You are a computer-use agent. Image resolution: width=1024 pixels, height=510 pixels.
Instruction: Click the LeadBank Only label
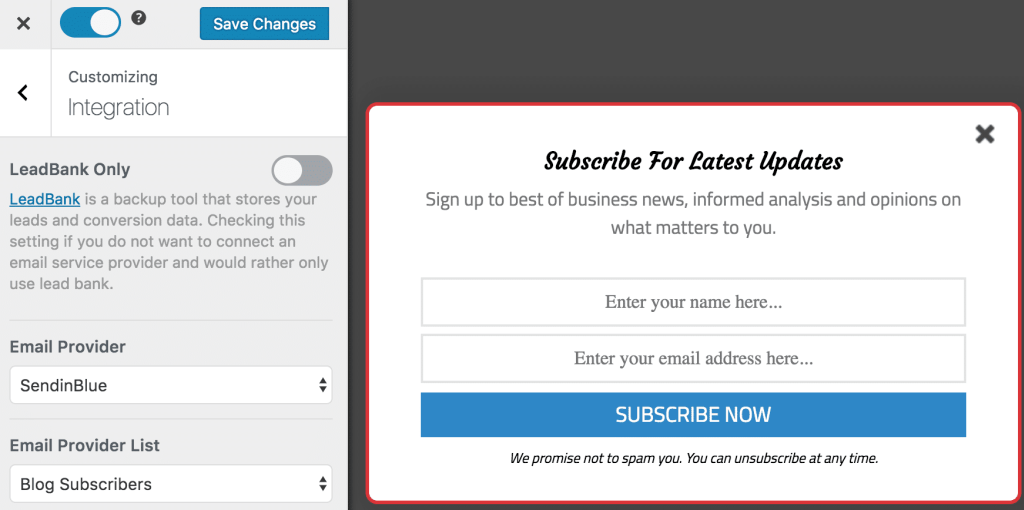[70, 170]
